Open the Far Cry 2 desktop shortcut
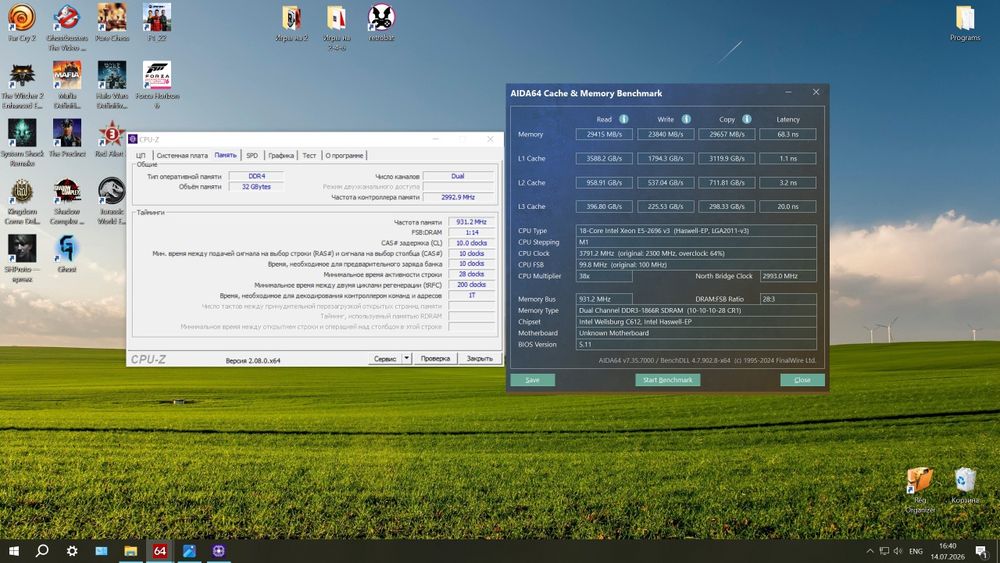 (x=22, y=23)
